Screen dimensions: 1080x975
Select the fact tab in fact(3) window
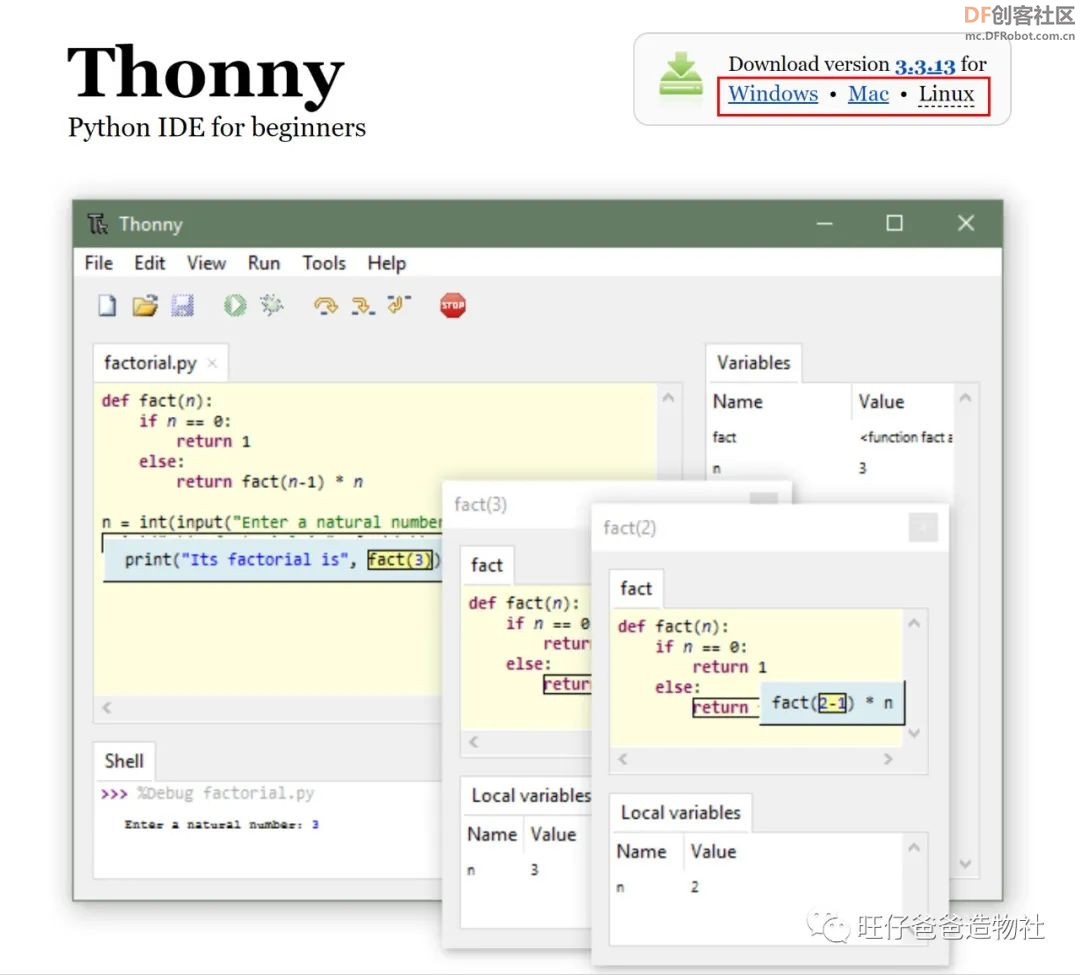(486, 565)
